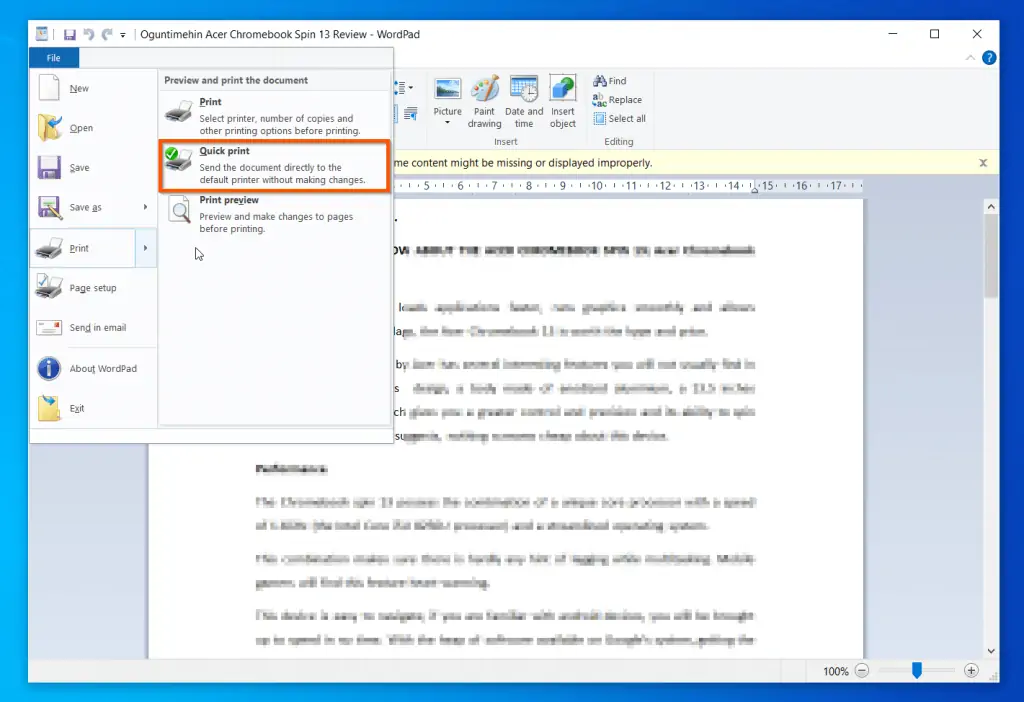Viewport: 1024px width, 702px height.
Task: Open the Find tool
Action: click(x=613, y=81)
